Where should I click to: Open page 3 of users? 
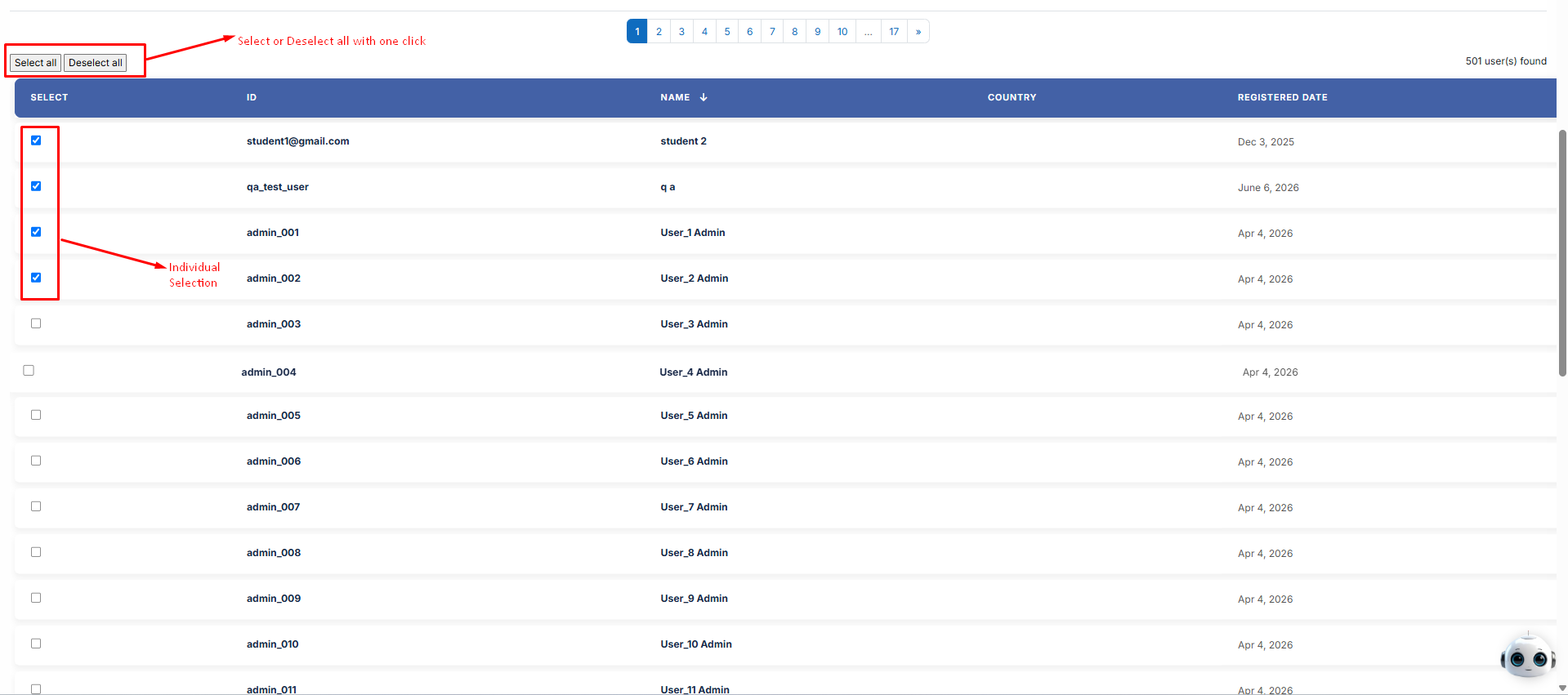tap(681, 32)
